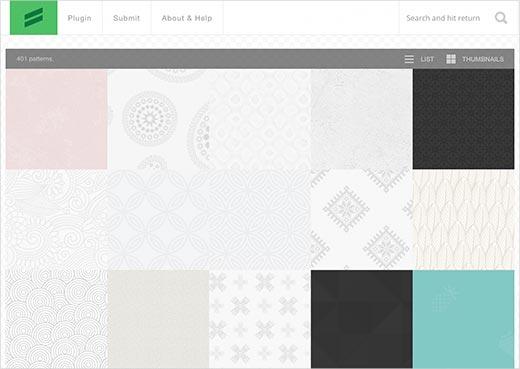Open the circular mandala pattern thumbnail
Image resolution: width=520 pixels, height=369 pixels.
coord(158,119)
